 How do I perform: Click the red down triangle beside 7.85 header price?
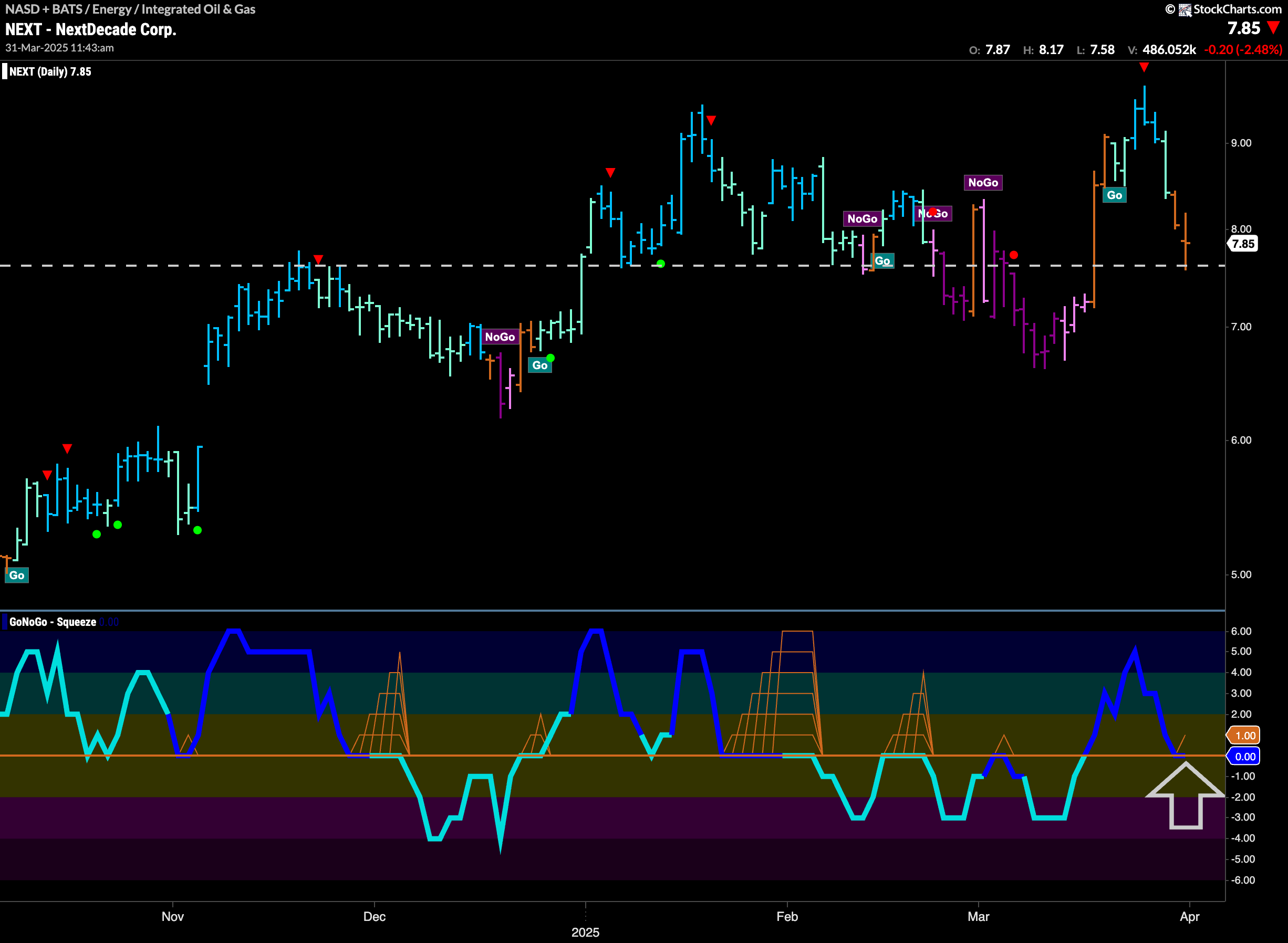coord(1273,28)
